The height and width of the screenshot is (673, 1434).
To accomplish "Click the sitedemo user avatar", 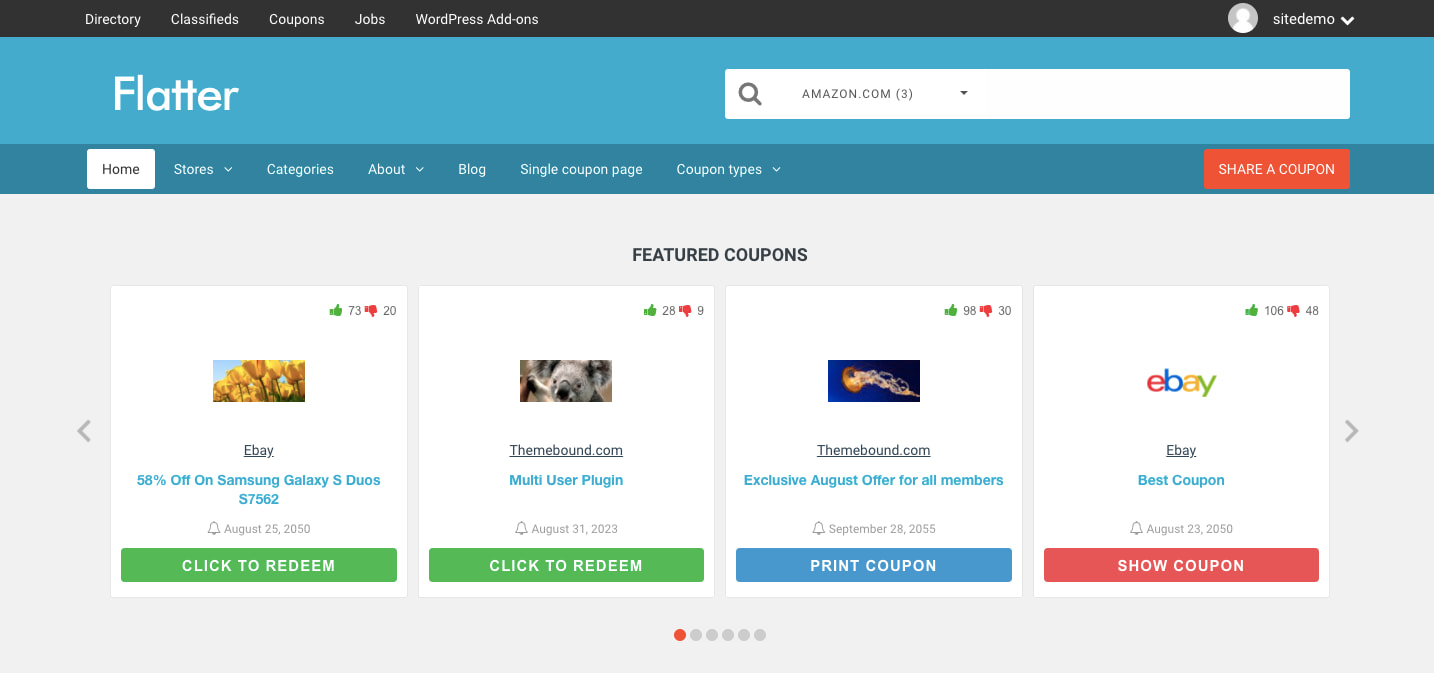I will 1243,19.
